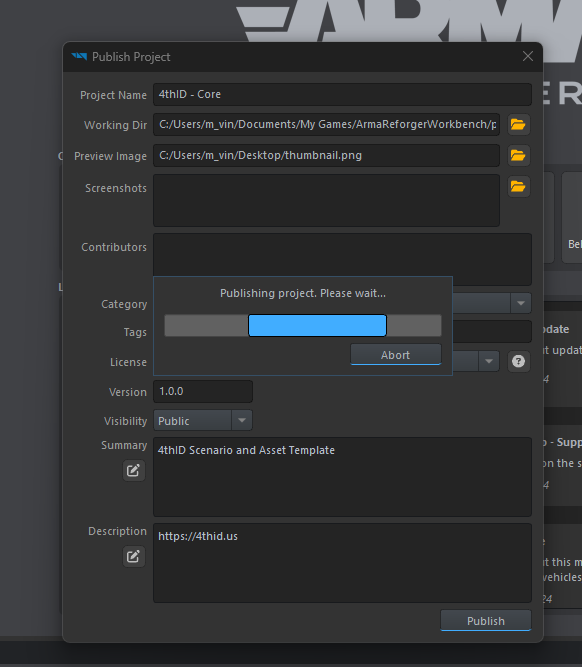The height and width of the screenshot is (667, 582).
Task: Close the Publish Project dialog
Action: coord(528,56)
